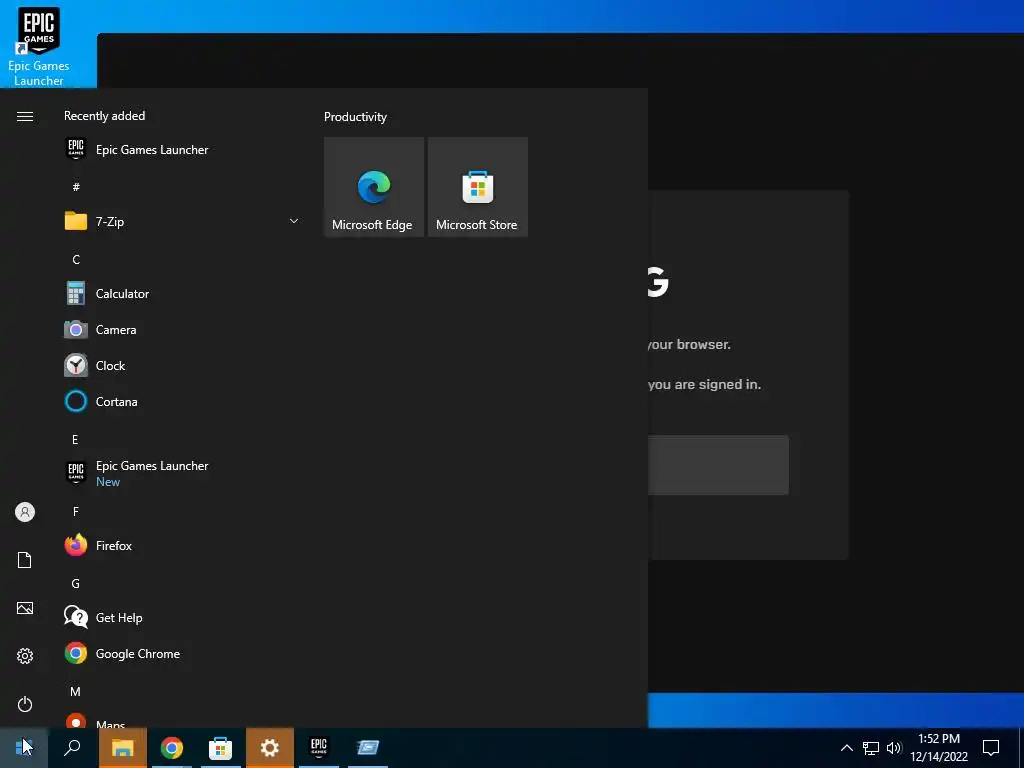
Task: Open Microsoft Store from the taskbar
Action: tap(221, 748)
